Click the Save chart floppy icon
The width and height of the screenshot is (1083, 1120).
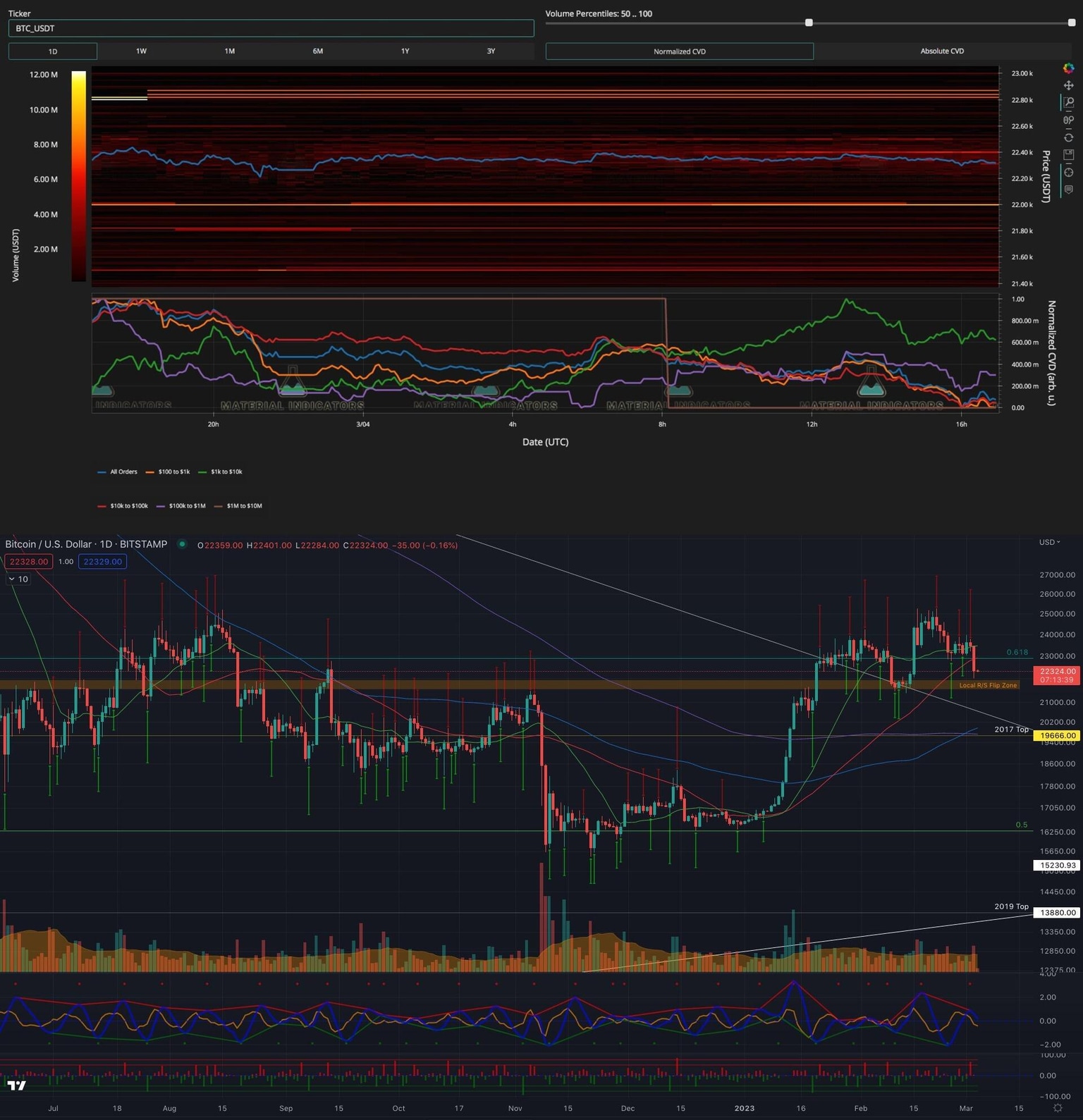[1068, 154]
